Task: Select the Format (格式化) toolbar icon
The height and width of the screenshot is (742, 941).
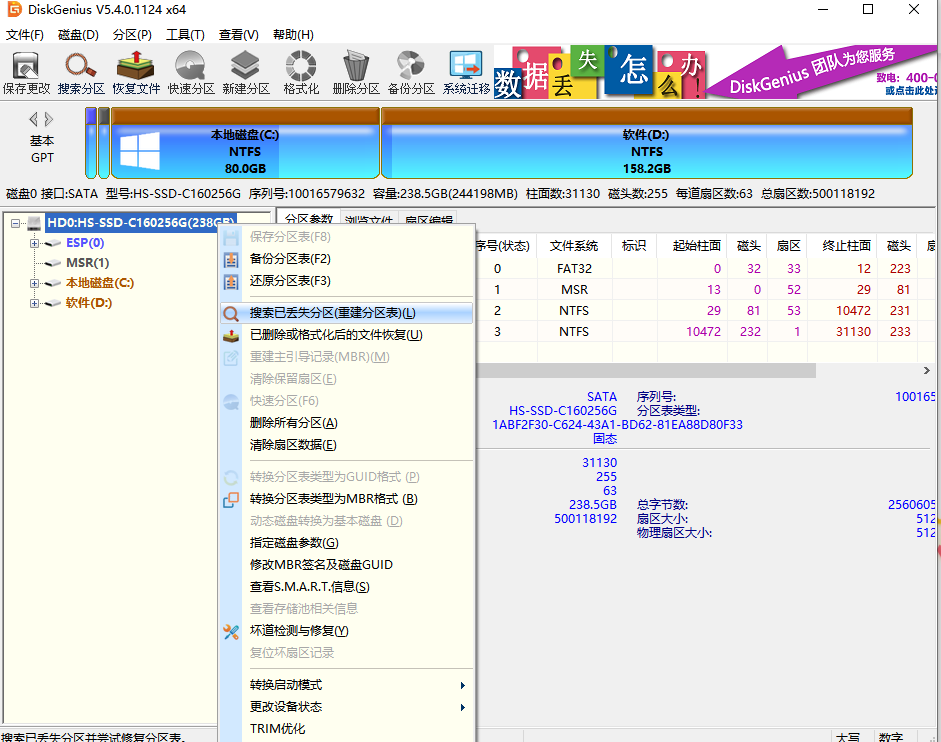Action: click(x=300, y=72)
